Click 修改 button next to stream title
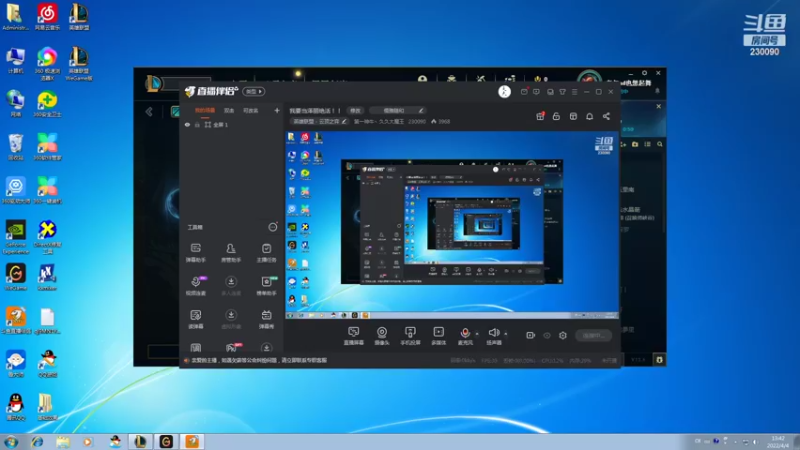This screenshot has width=800, height=450. point(356,110)
